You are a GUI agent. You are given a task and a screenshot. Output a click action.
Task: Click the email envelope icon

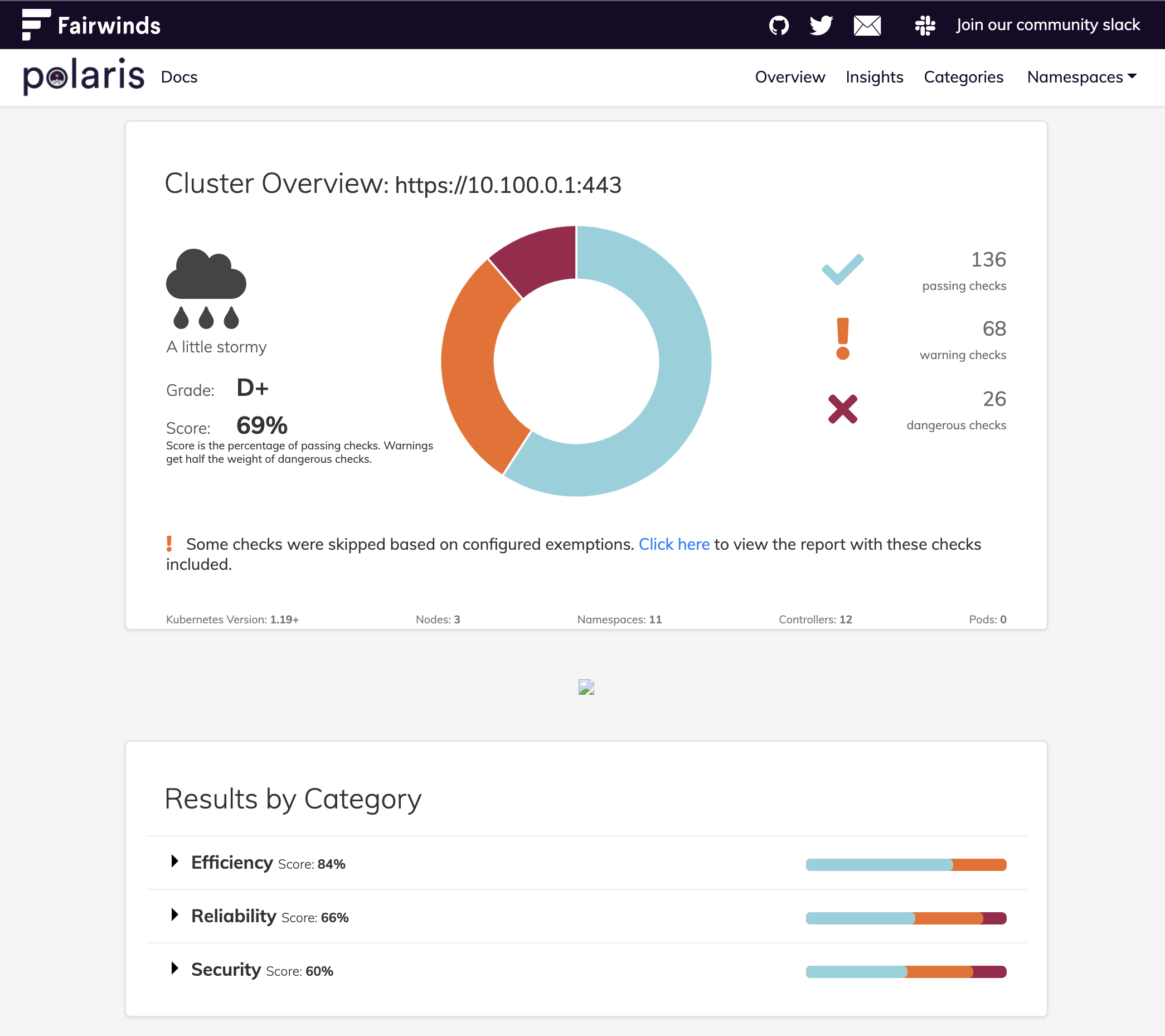tap(867, 25)
